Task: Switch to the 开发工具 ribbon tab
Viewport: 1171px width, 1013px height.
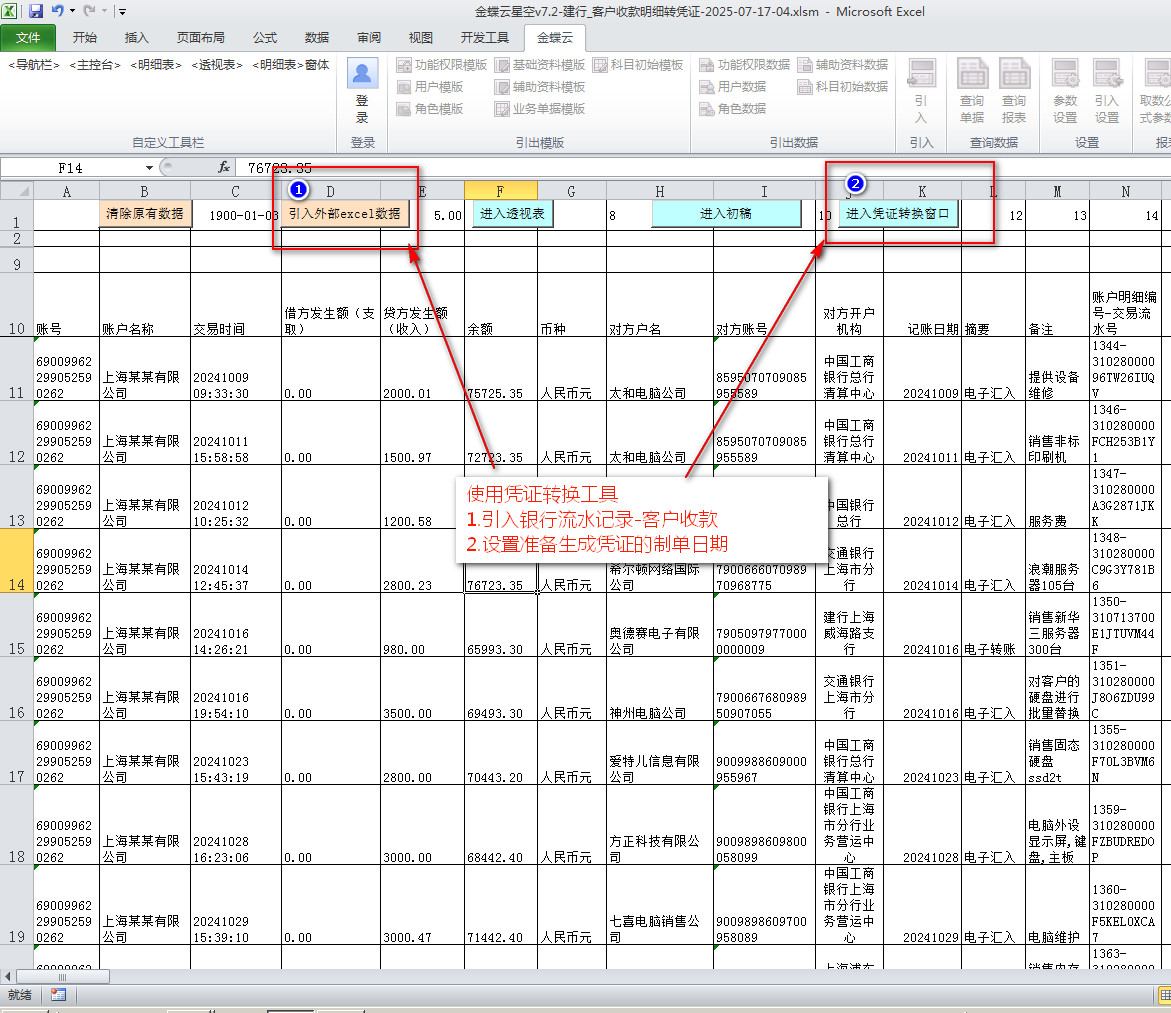Action: click(x=485, y=37)
